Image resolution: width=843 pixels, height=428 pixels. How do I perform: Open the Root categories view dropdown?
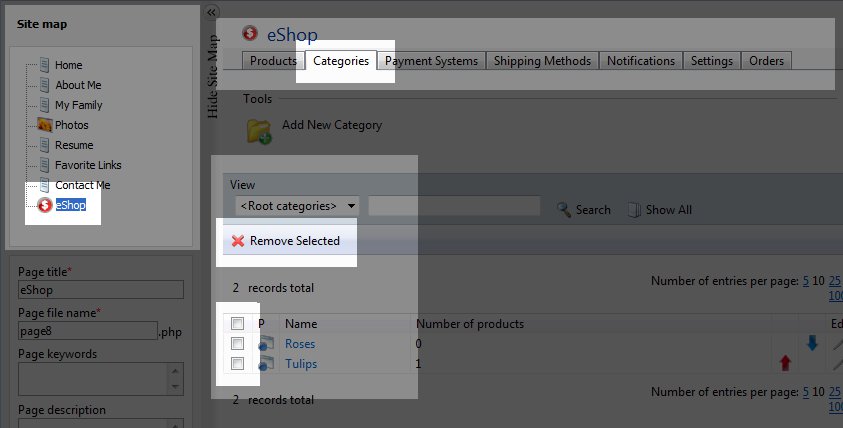[296, 206]
